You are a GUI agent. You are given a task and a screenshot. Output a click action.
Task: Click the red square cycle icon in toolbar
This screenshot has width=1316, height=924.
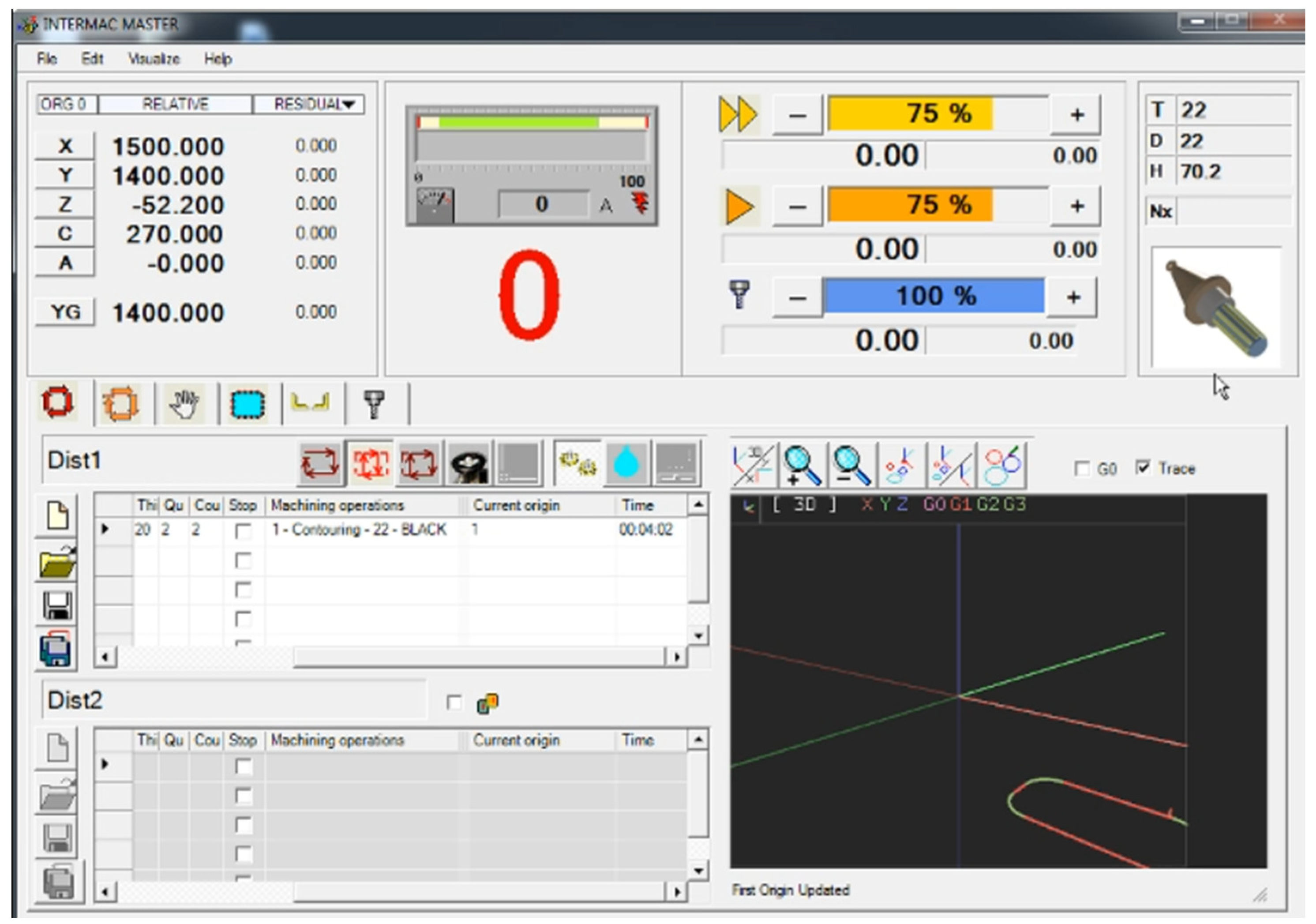coord(57,402)
